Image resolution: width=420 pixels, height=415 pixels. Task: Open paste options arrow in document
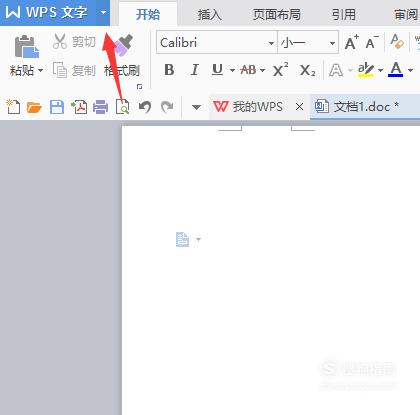click(199, 239)
